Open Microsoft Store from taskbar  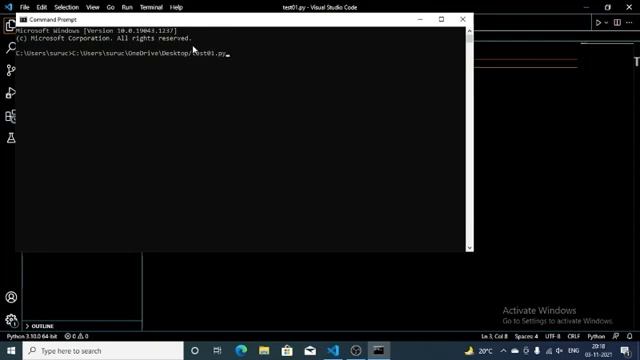287,351
